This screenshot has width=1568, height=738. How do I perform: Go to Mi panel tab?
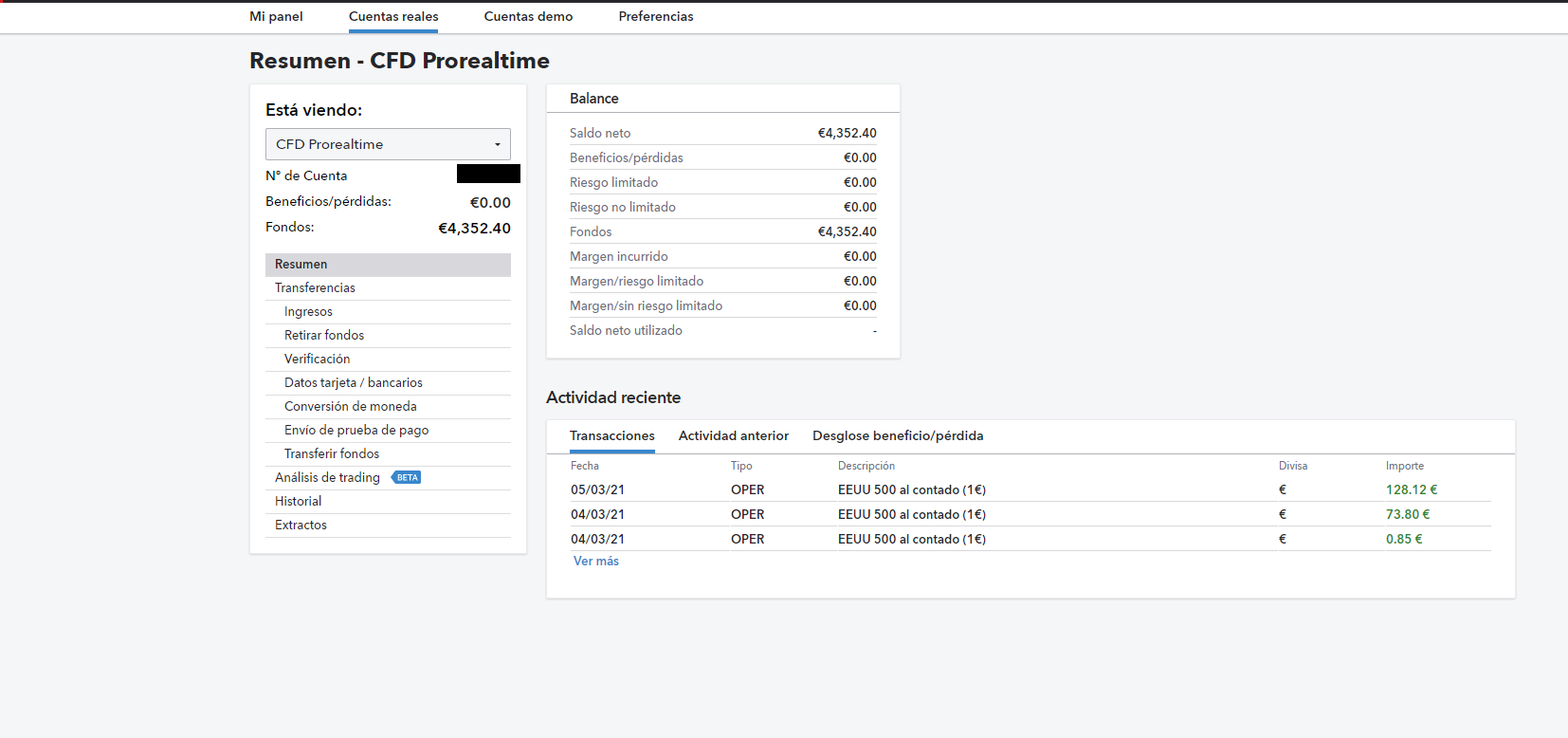(x=276, y=16)
